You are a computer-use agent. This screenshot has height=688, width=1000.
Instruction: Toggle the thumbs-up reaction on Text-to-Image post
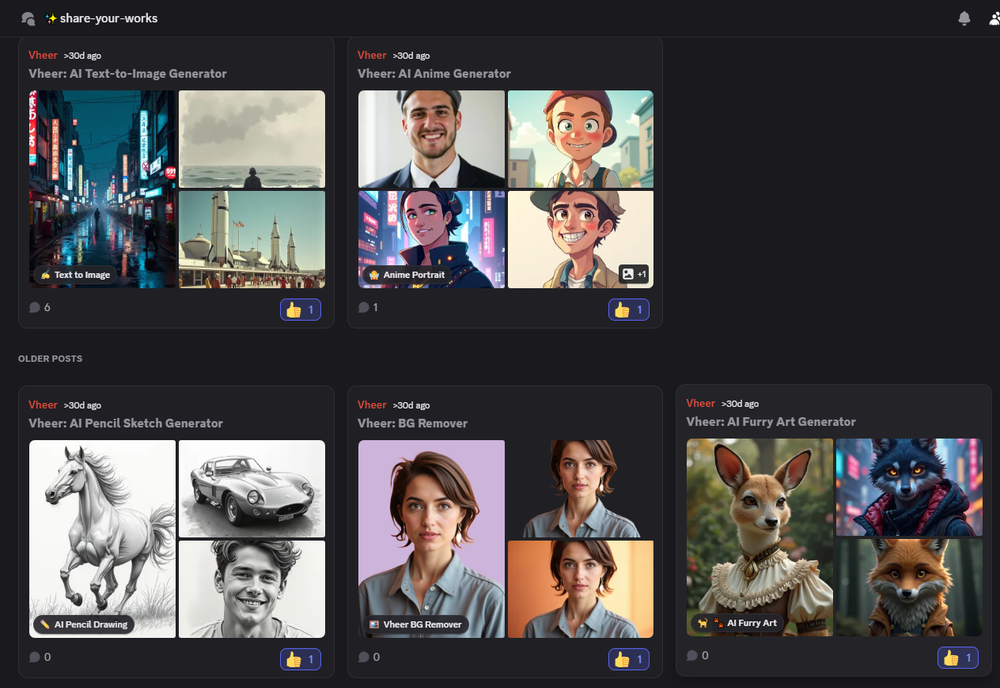coord(301,309)
